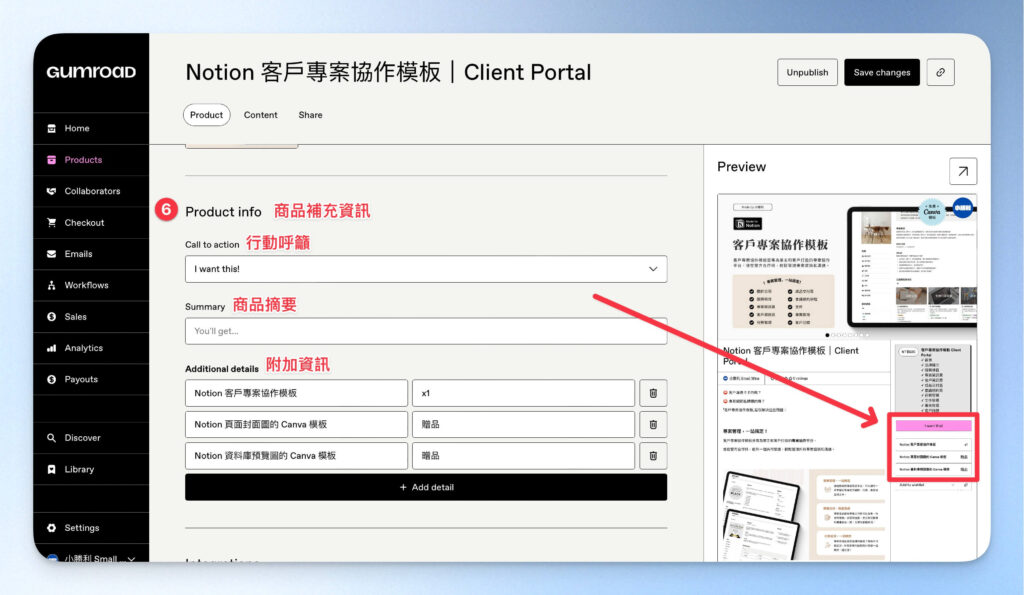Open the Home menu item

click(91, 129)
